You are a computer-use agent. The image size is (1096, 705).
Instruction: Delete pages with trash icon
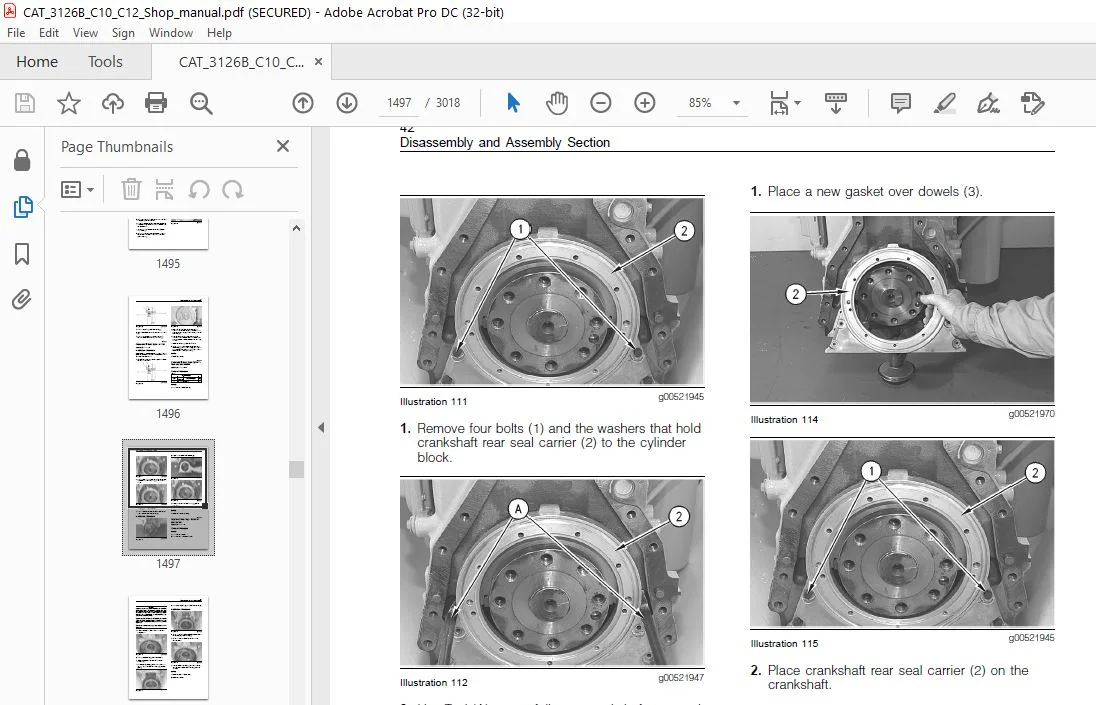(131, 189)
